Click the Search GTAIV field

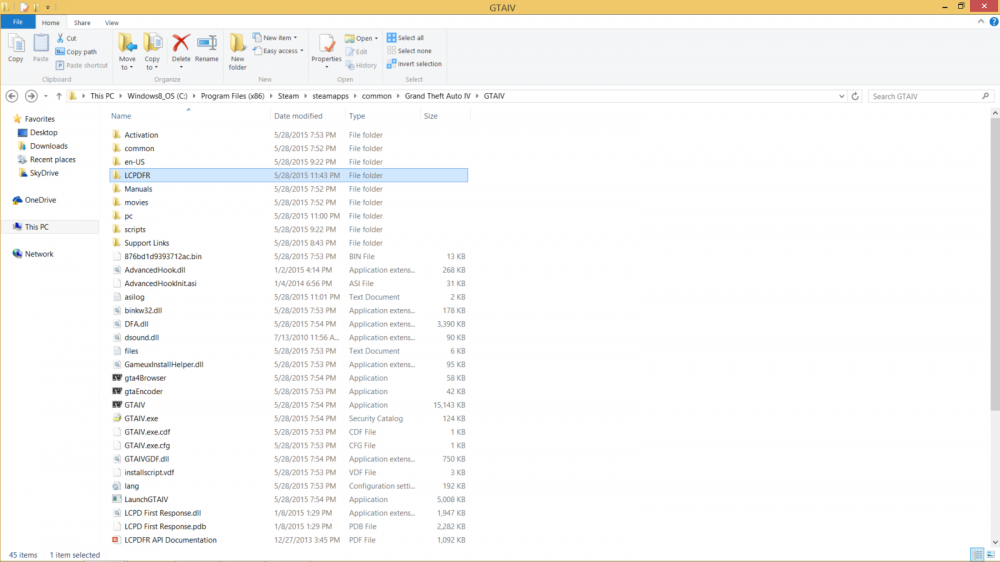click(x=930, y=96)
